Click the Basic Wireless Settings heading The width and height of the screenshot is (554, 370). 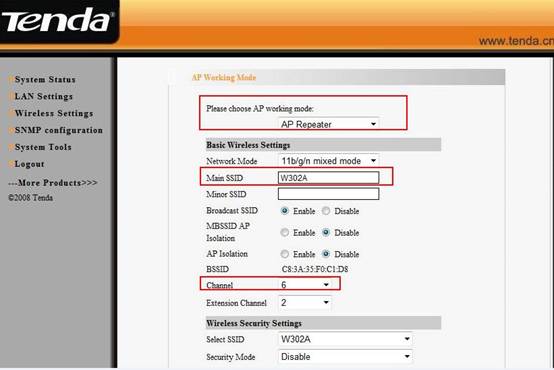coord(248,145)
